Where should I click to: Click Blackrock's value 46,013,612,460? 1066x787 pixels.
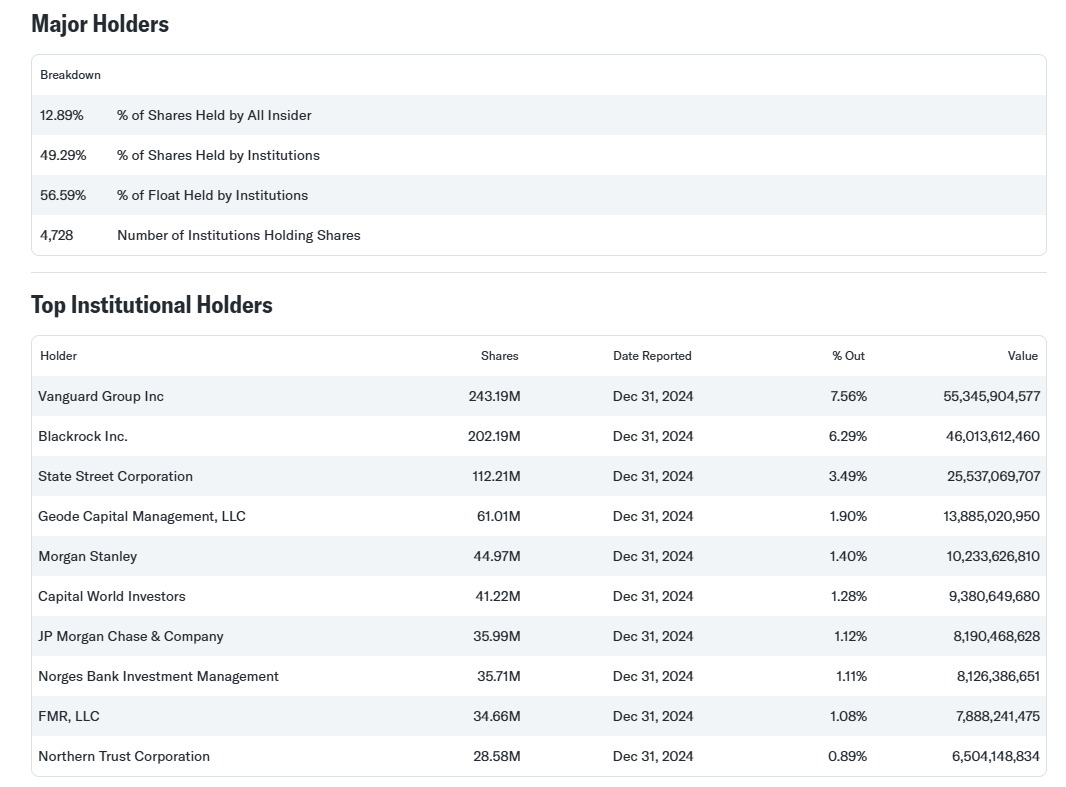[993, 436]
